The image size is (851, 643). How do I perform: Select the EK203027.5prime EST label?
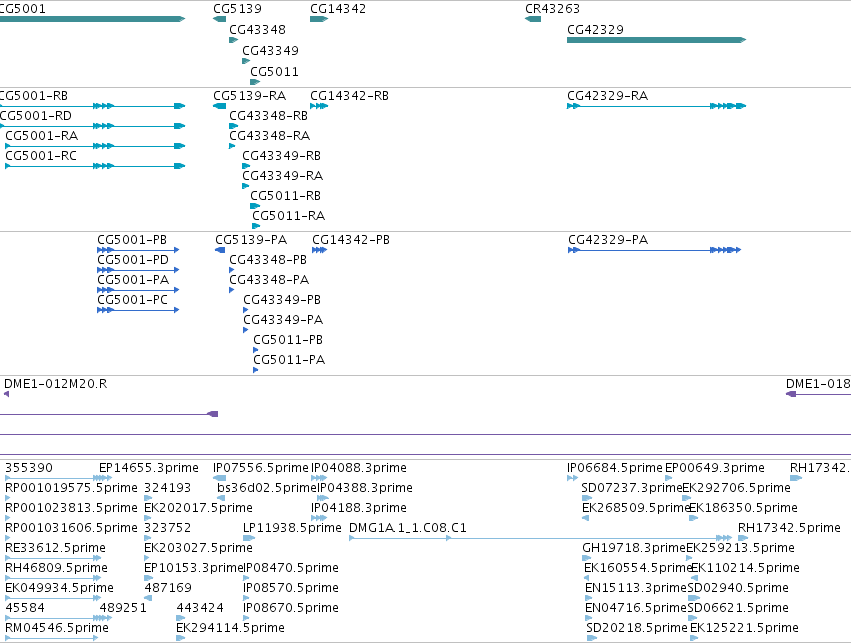click(198, 548)
